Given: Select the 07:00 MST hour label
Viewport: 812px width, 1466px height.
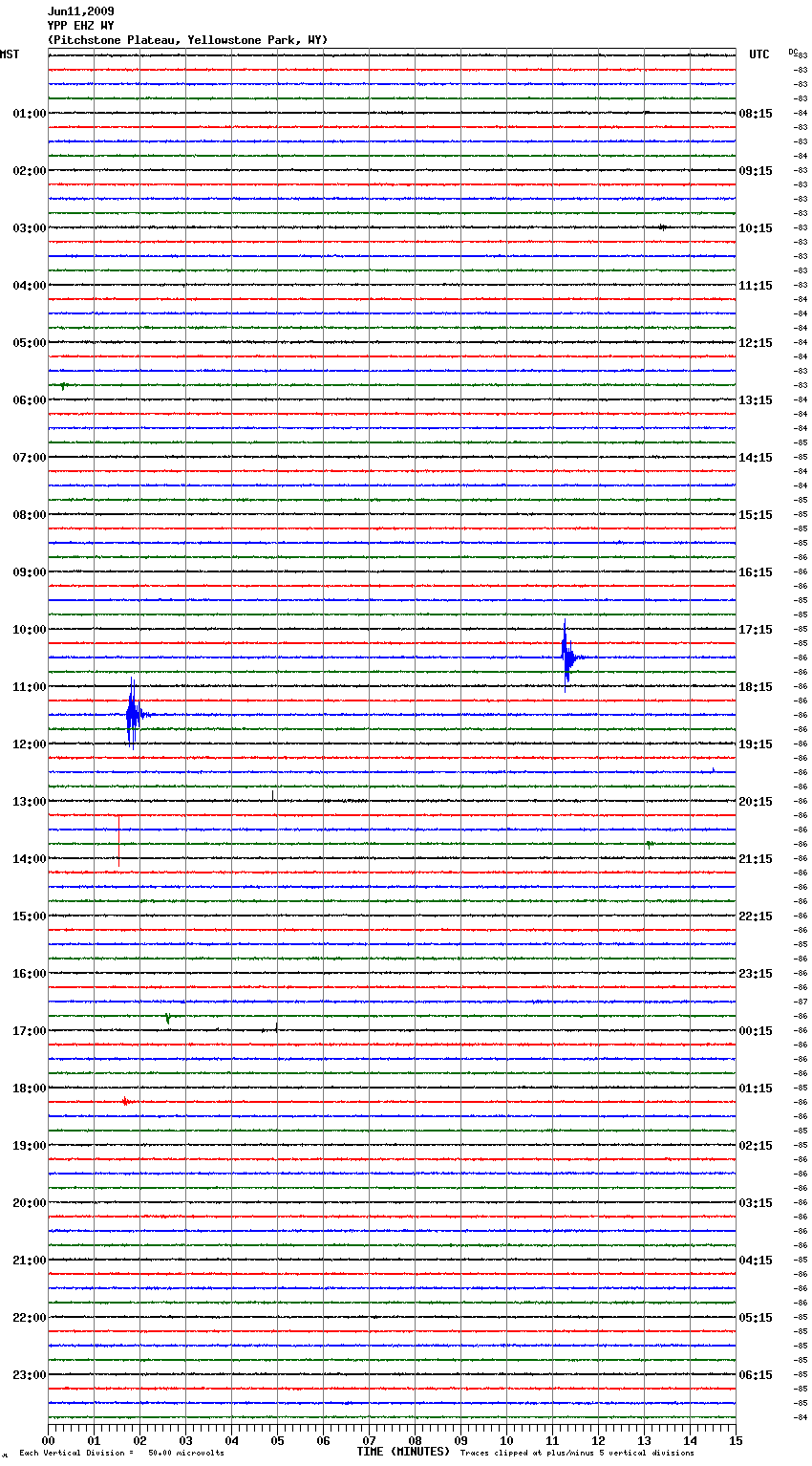Looking at the screenshot, I should pos(30,458).
